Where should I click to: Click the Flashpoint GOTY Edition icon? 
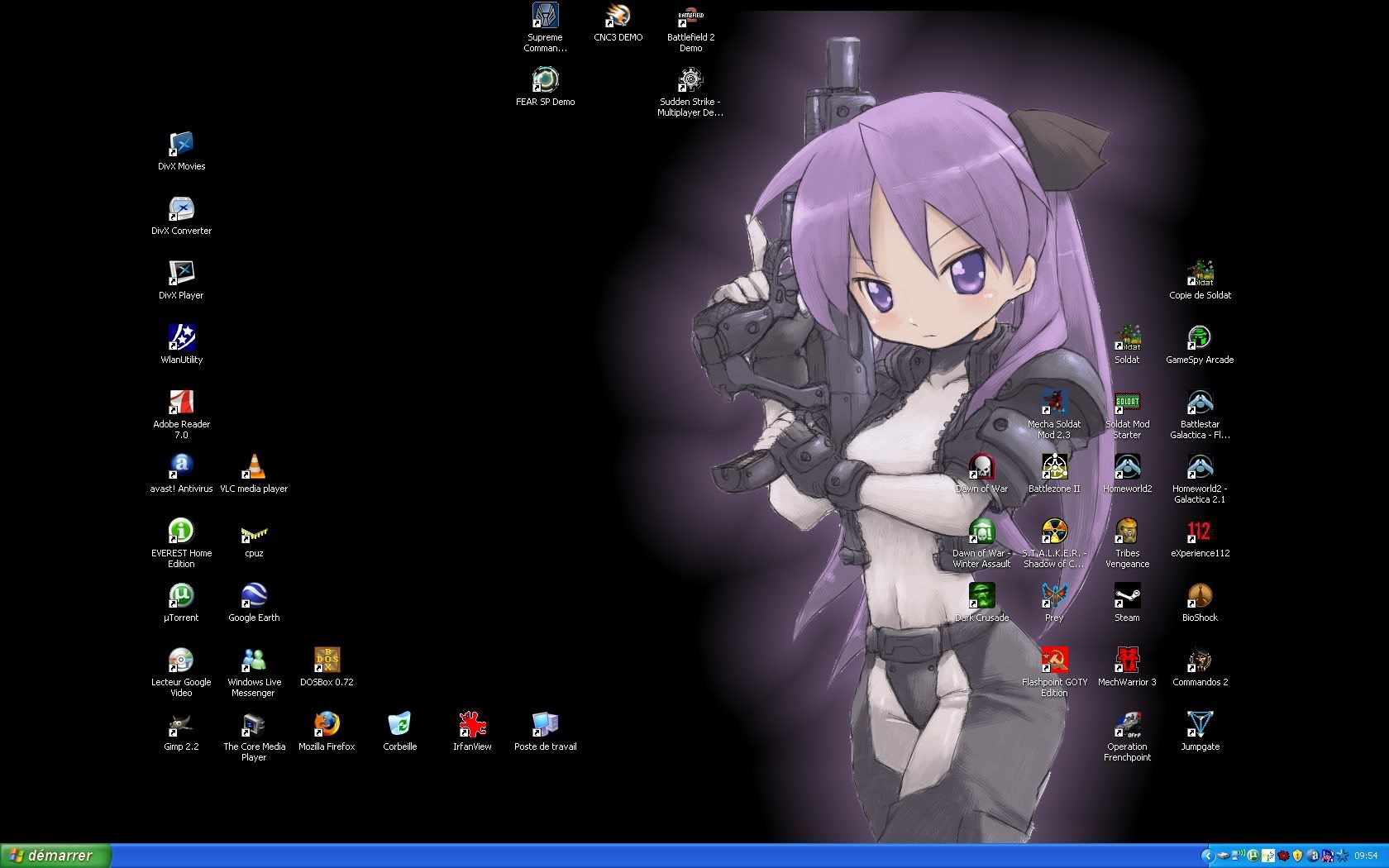[1054, 660]
